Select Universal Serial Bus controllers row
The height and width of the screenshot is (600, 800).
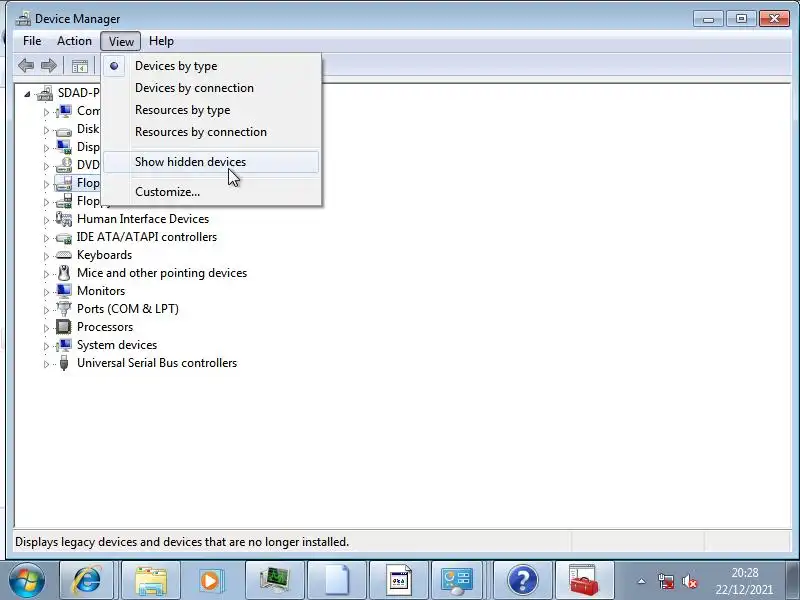(x=157, y=363)
